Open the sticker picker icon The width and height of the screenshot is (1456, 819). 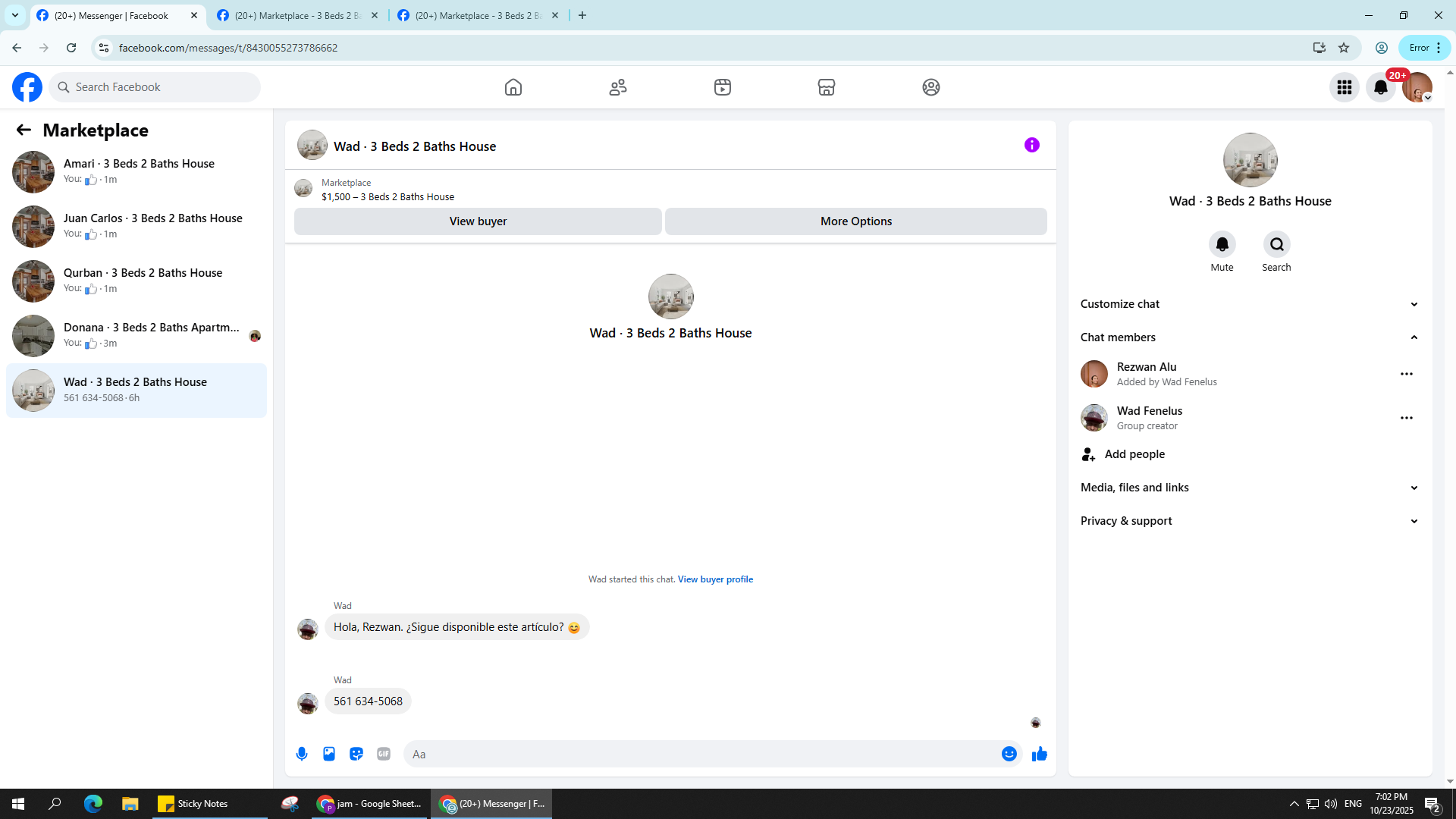(x=356, y=754)
